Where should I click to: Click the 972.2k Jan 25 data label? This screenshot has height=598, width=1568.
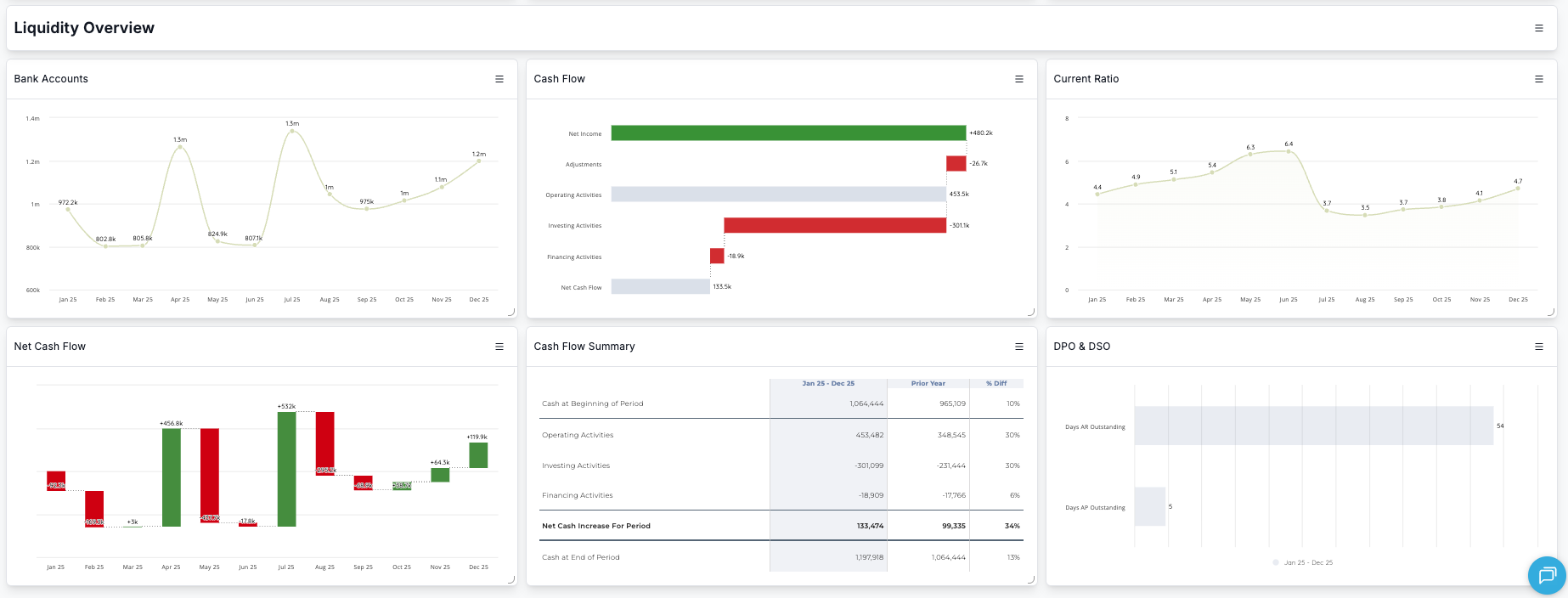coord(68,202)
